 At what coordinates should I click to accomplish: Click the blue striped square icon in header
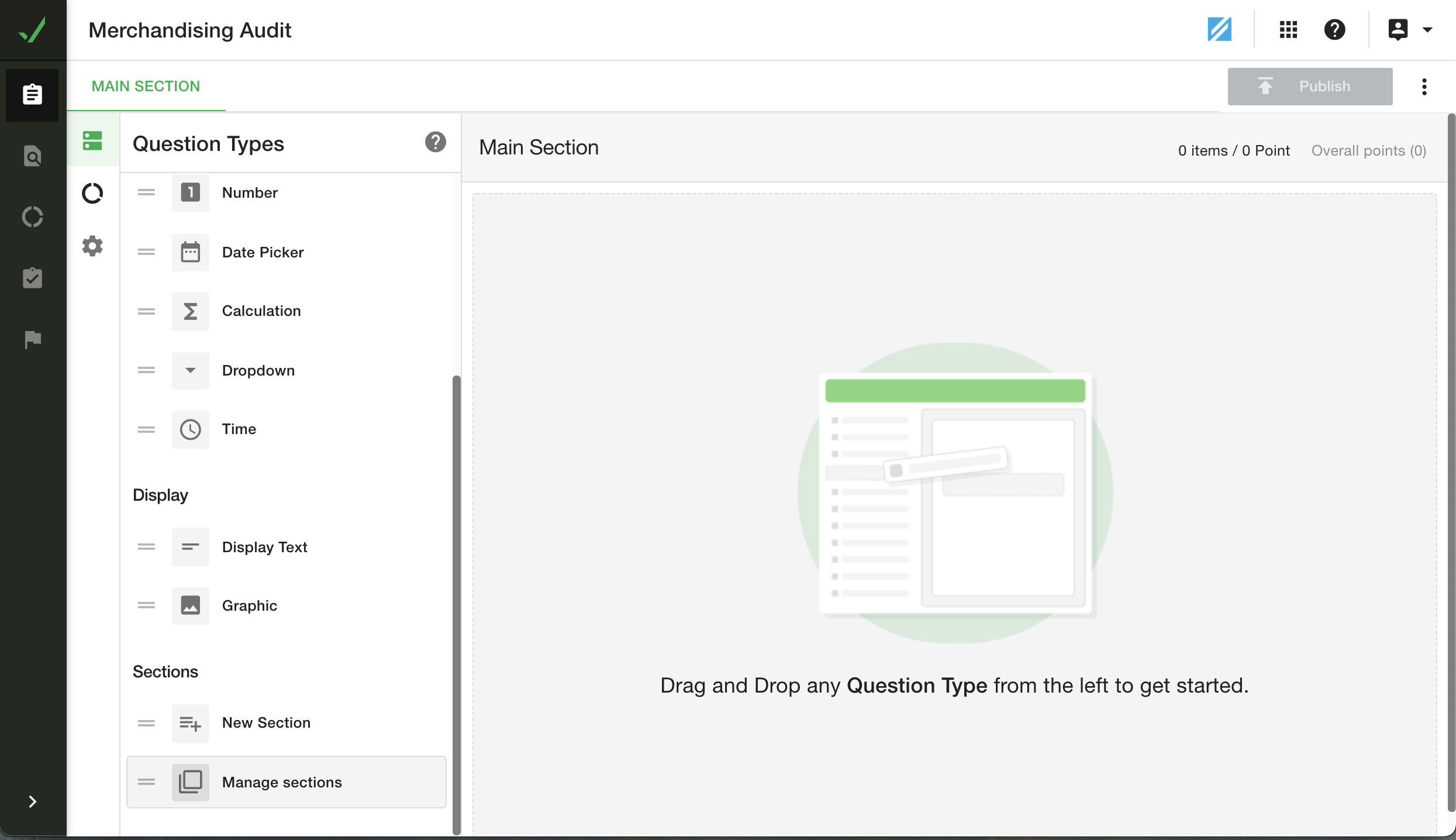1219,29
